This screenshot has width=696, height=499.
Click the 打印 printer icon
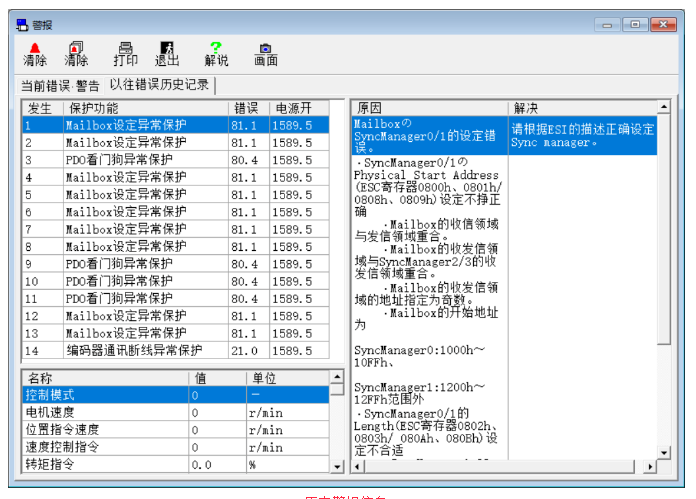[126, 54]
